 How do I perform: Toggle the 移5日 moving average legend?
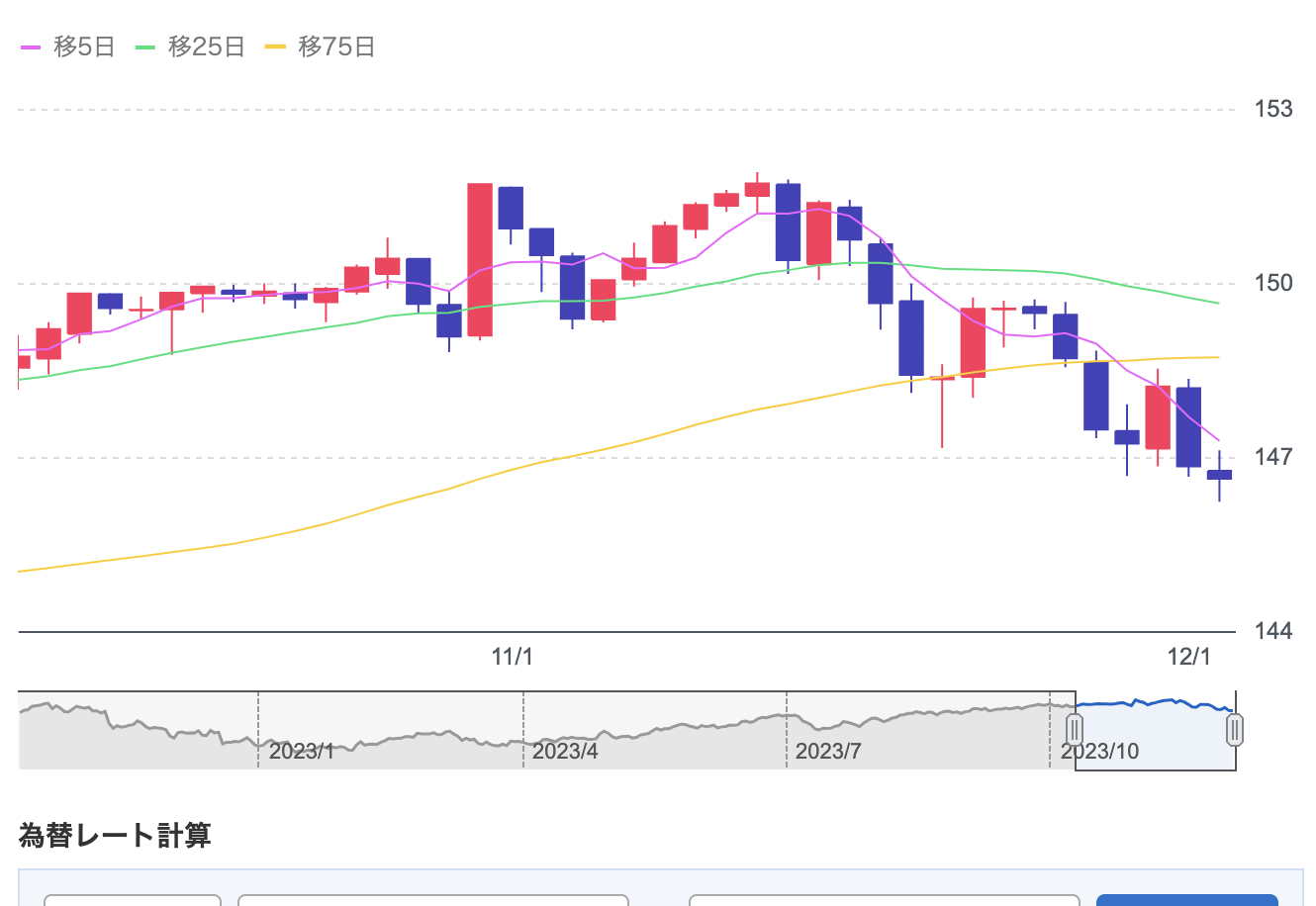click(67, 46)
